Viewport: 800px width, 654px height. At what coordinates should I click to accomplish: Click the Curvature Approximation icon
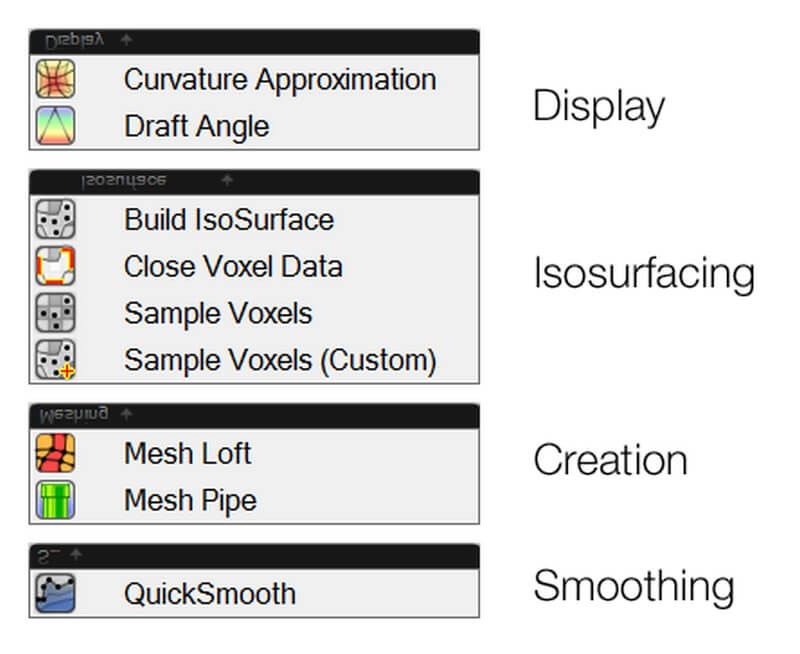[x=55, y=80]
